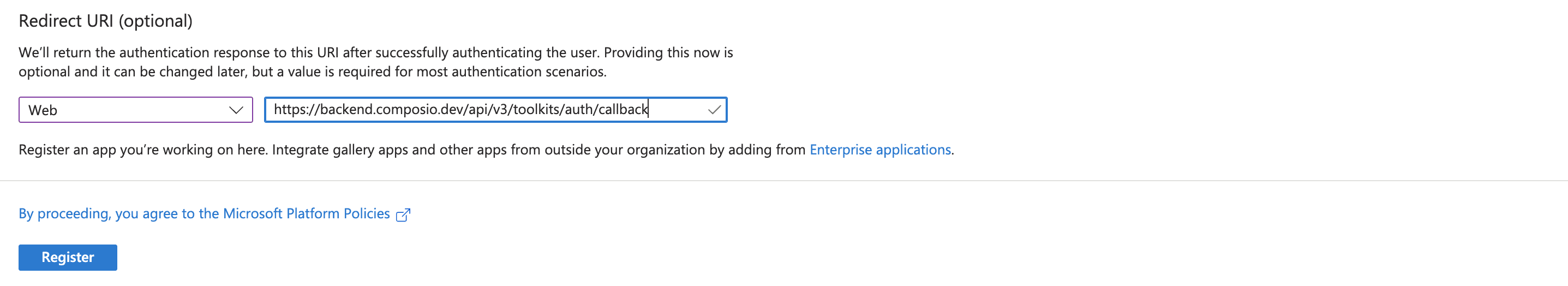
Task: Open the Microsoft Platform Policies link
Action: click(204, 213)
